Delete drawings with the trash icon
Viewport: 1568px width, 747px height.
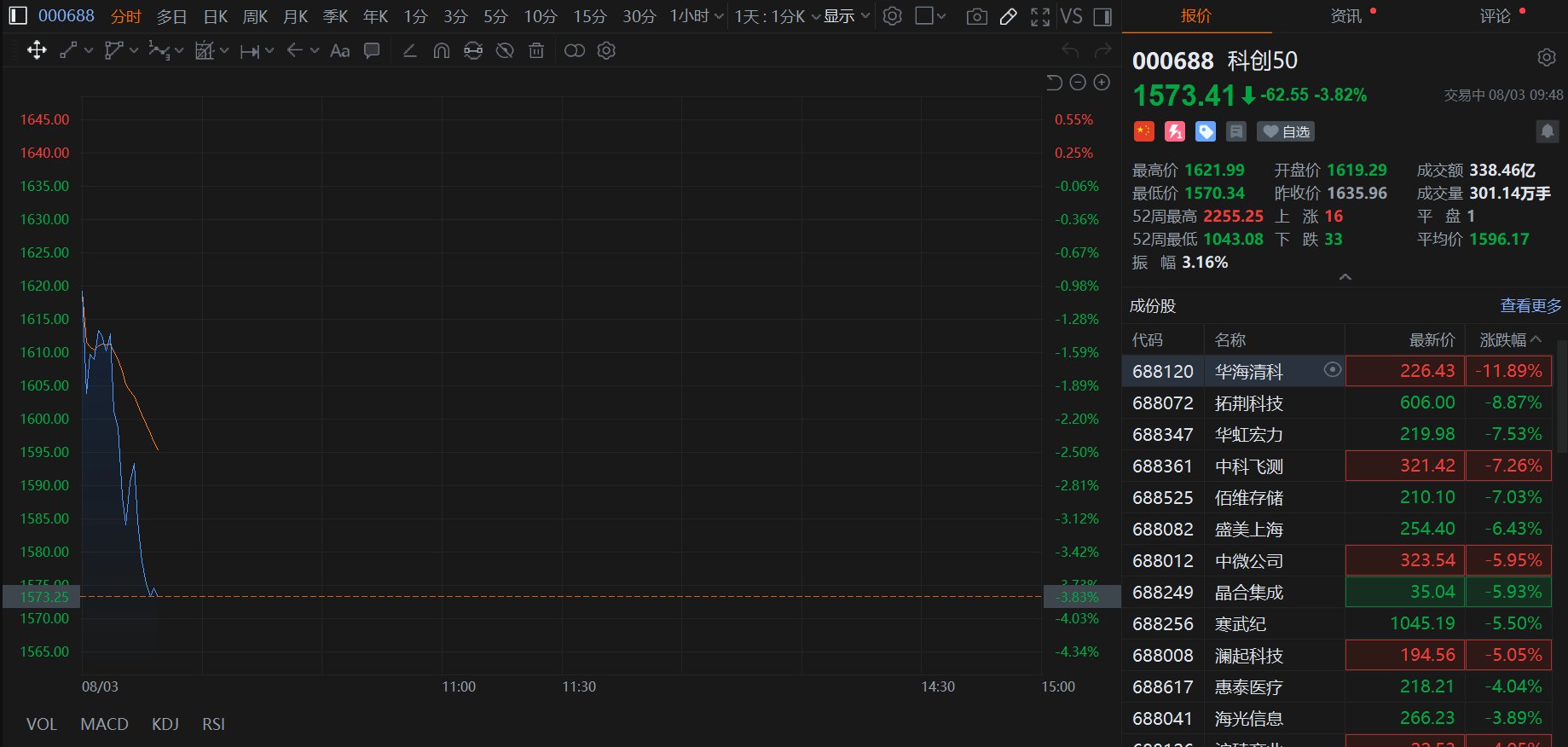(x=536, y=50)
